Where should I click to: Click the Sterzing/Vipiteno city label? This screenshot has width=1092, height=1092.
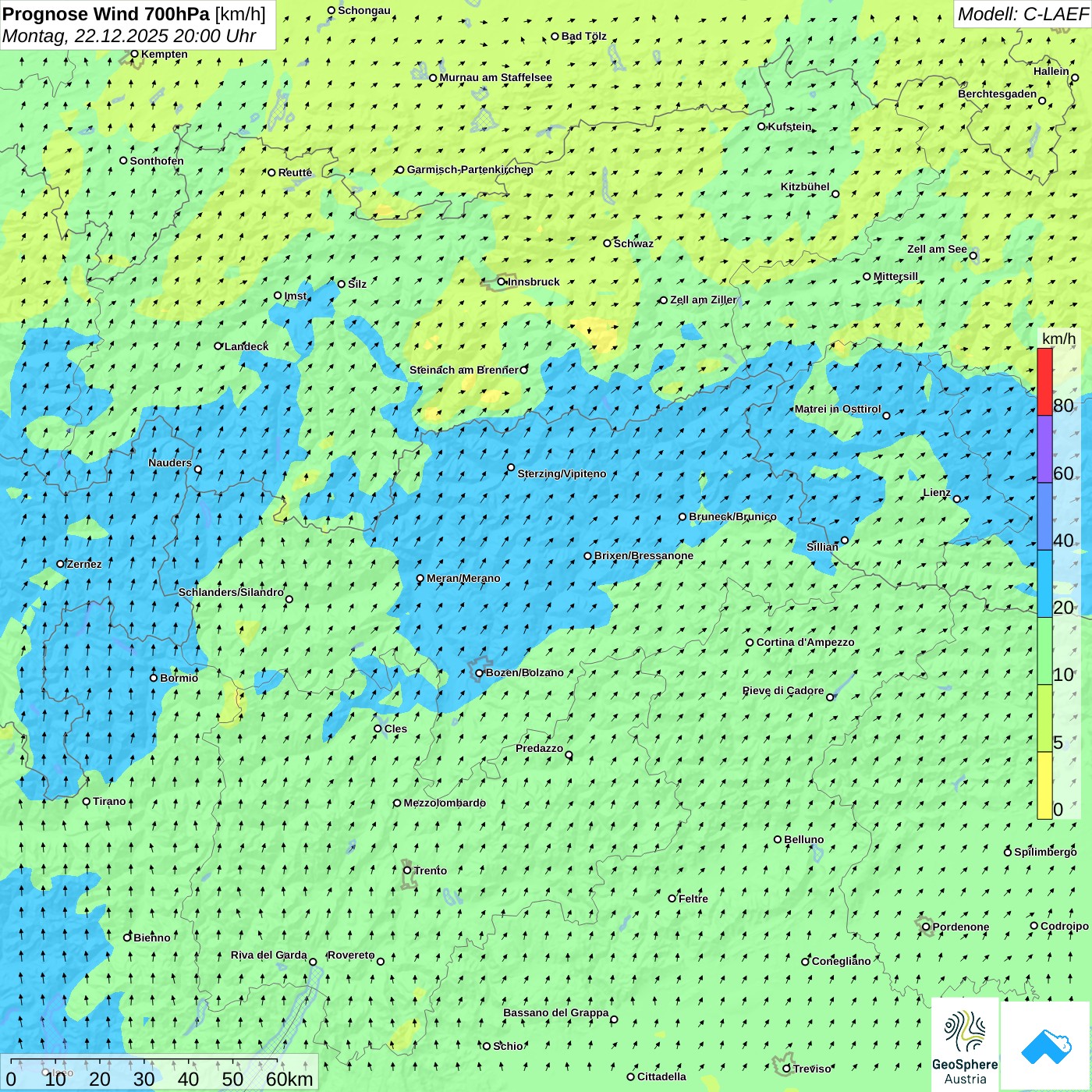[x=562, y=473]
